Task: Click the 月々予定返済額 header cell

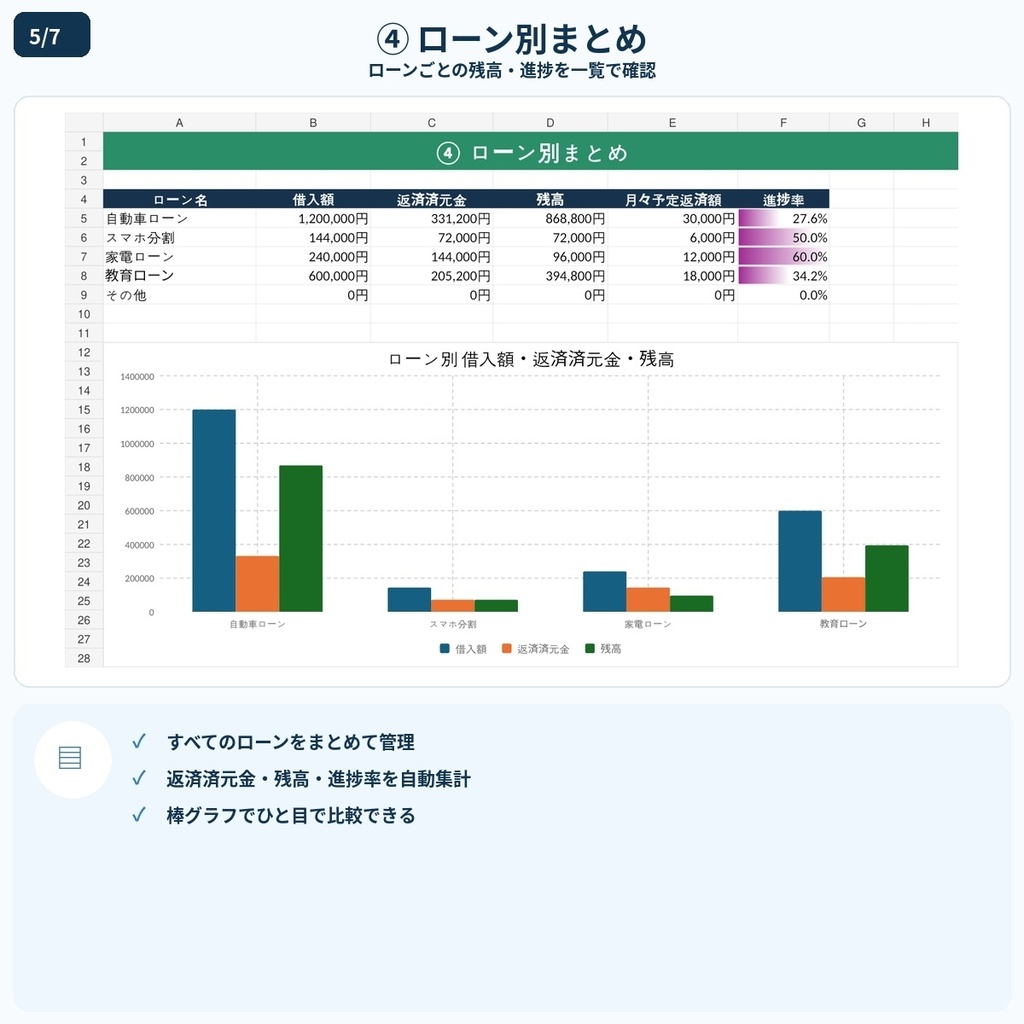Action: (x=672, y=199)
